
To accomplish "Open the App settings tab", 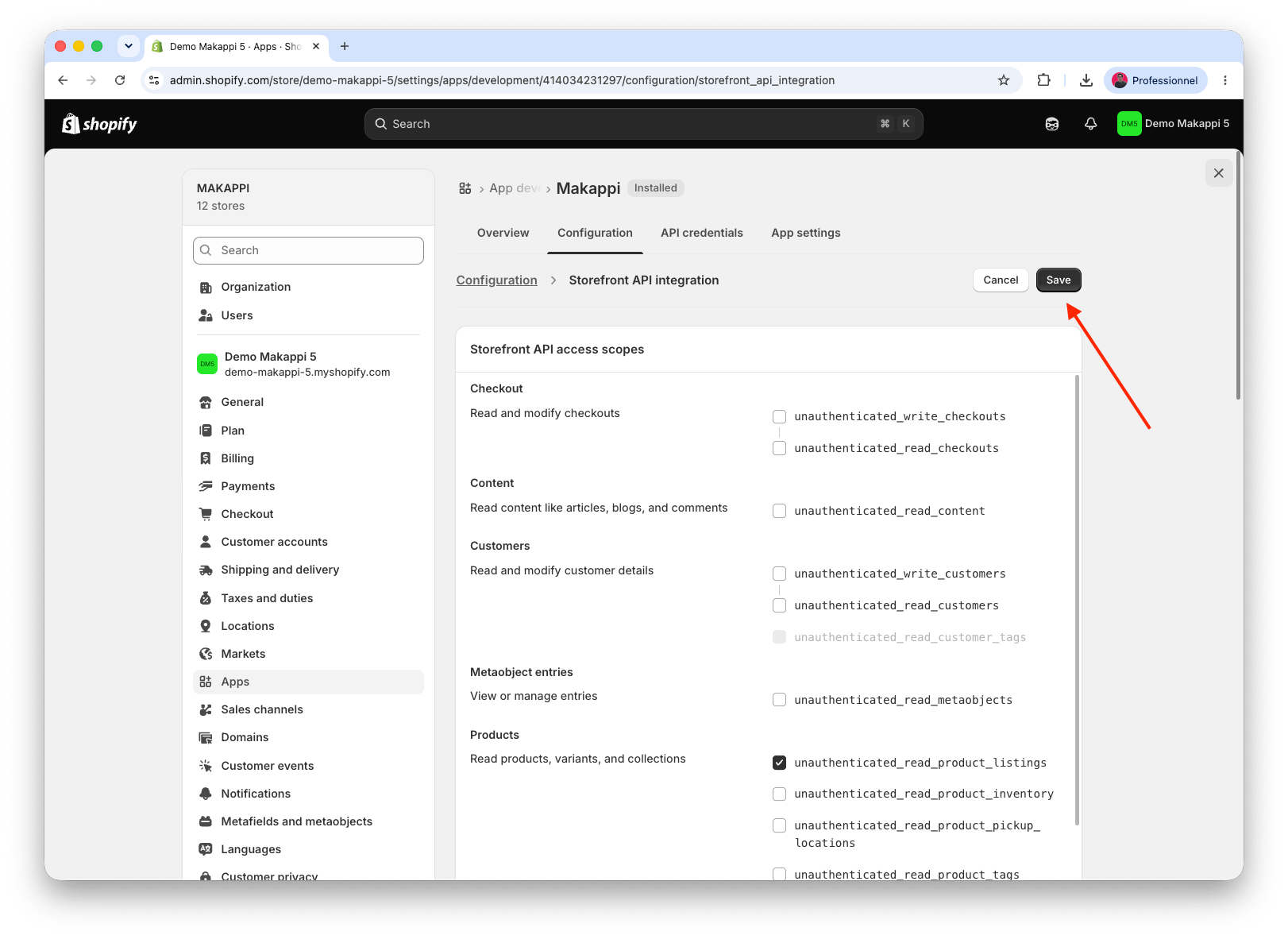I will [806, 233].
